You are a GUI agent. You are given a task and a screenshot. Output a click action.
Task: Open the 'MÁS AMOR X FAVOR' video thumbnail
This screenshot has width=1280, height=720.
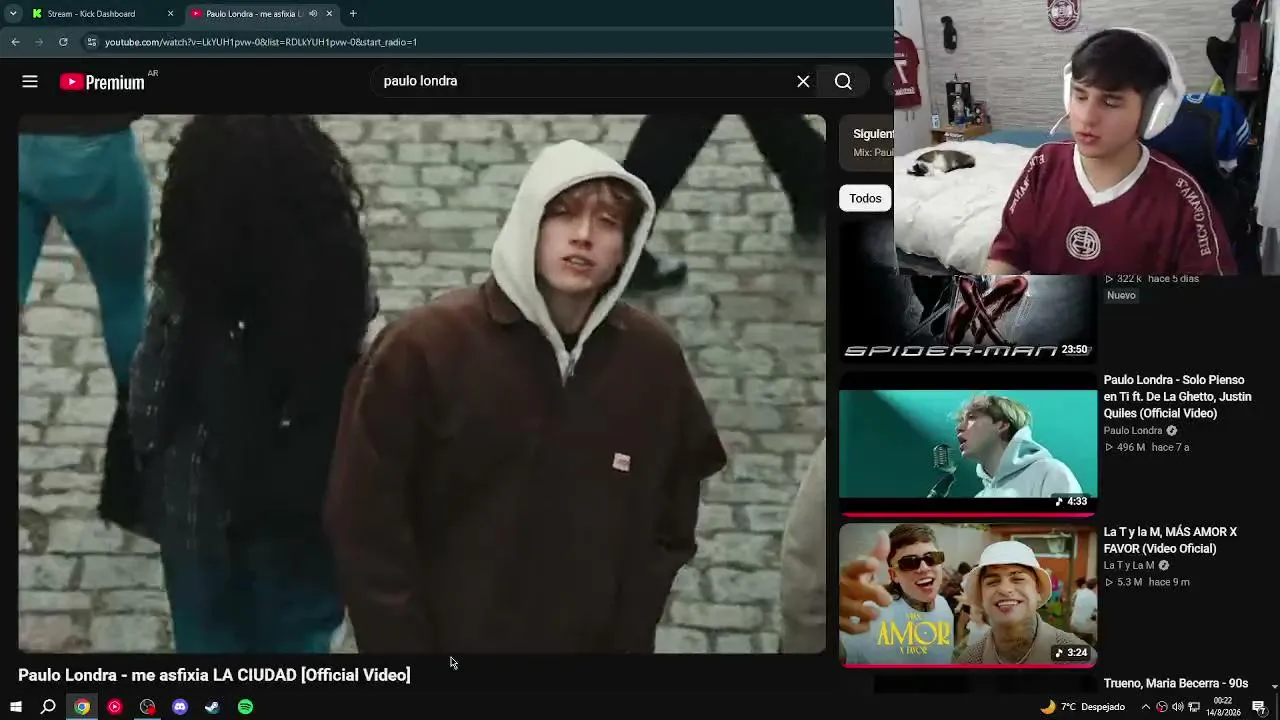(x=967, y=595)
